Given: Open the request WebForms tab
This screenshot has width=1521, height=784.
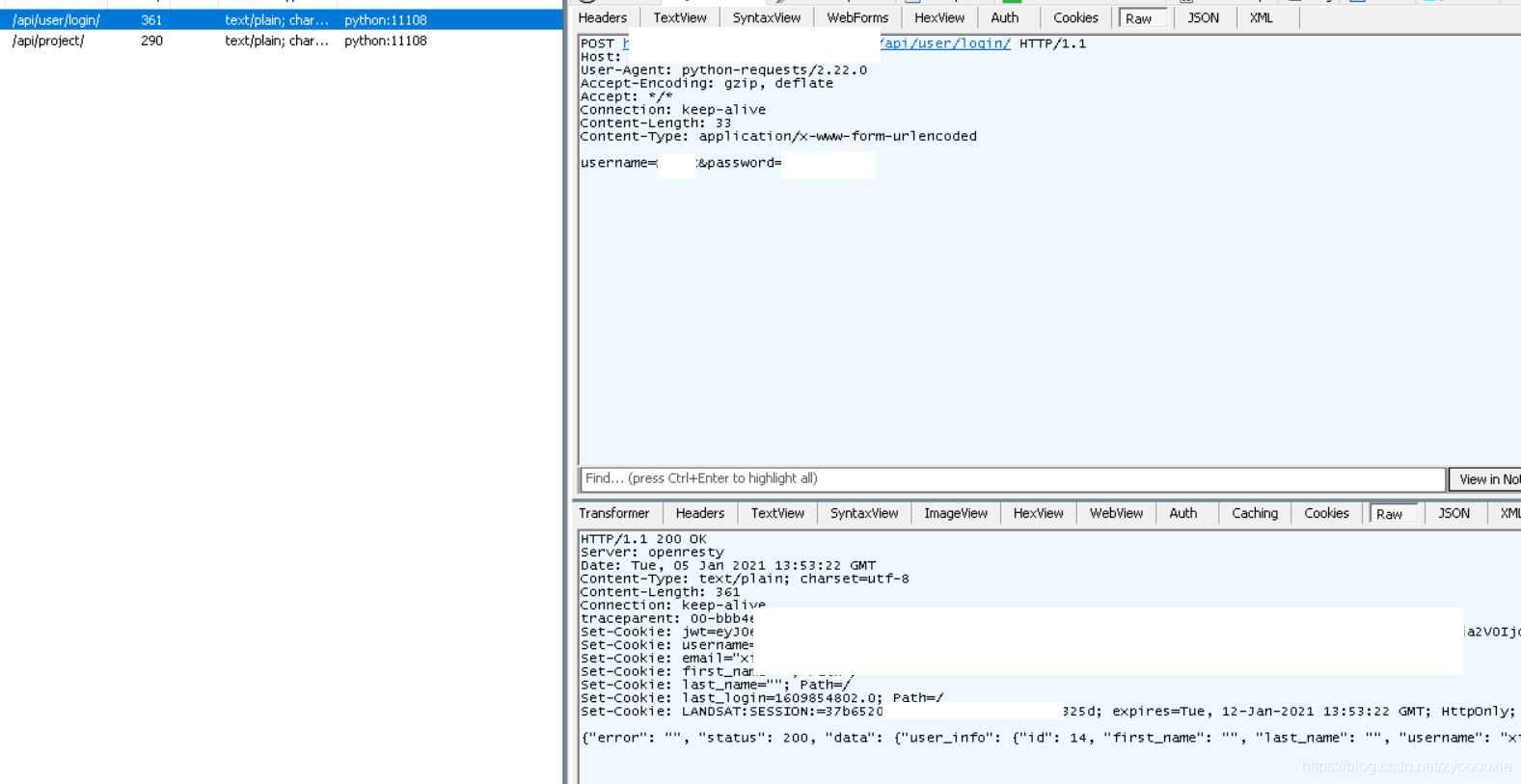Looking at the screenshot, I should (x=857, y=17).
